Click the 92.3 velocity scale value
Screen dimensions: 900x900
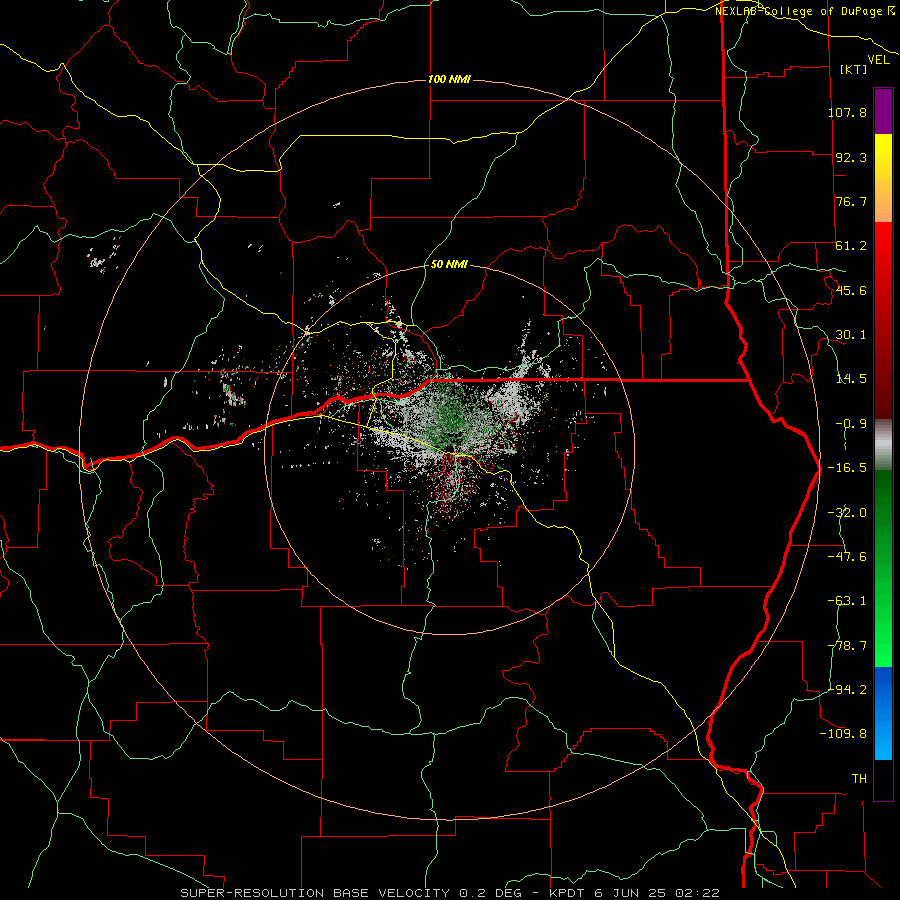(851, 157)
